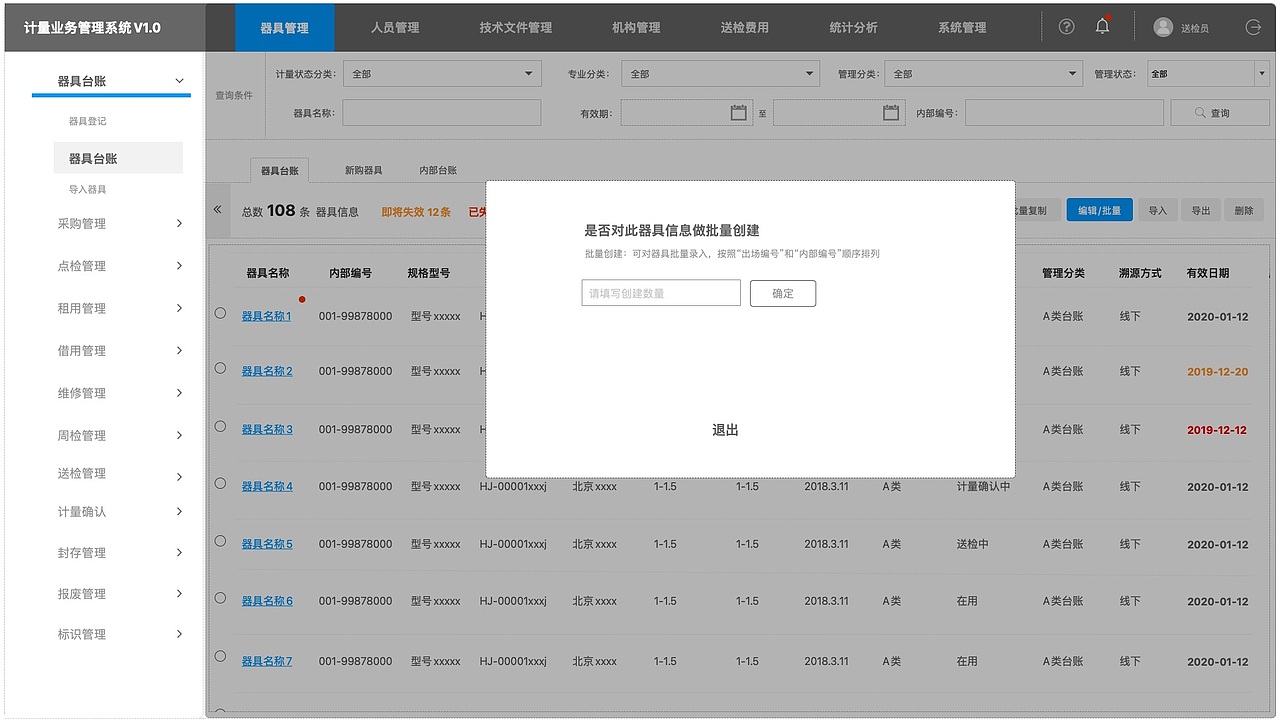Open 技术文件管理 in the top navigation
Image resolution: width=1280 pixels, height=722 pixels.
point(516,28)
